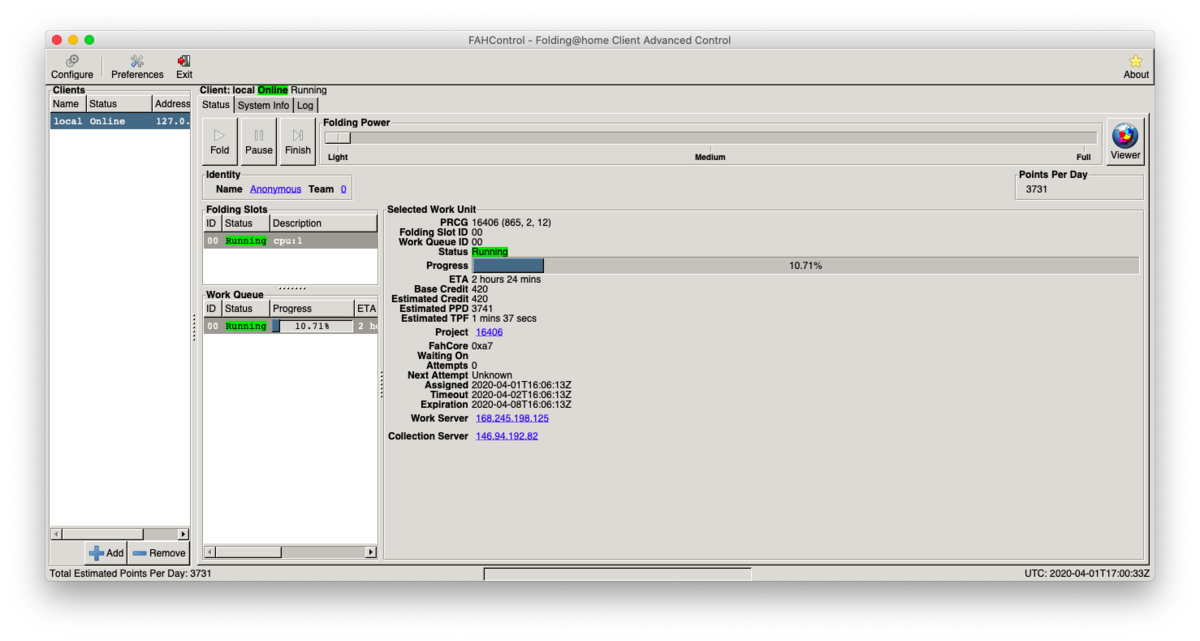The height and width of the screenshot is (641, 1200).
Task: Click the Anonymous identity name link
Action: [275, 189]
